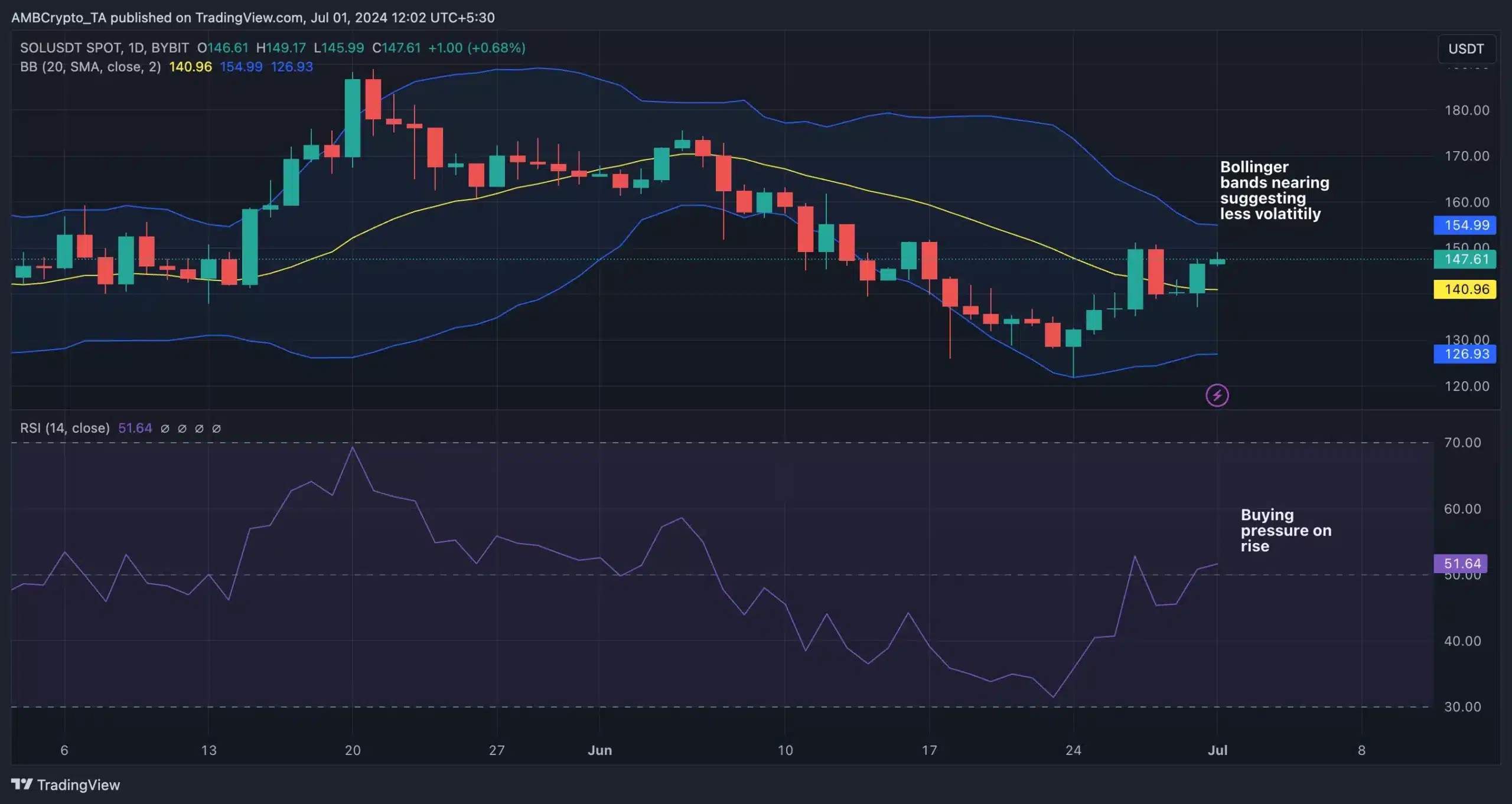This screenshot has height=804, width=1512.
Task: Click the 6 date label on time axis
Action: pos(64,750)
